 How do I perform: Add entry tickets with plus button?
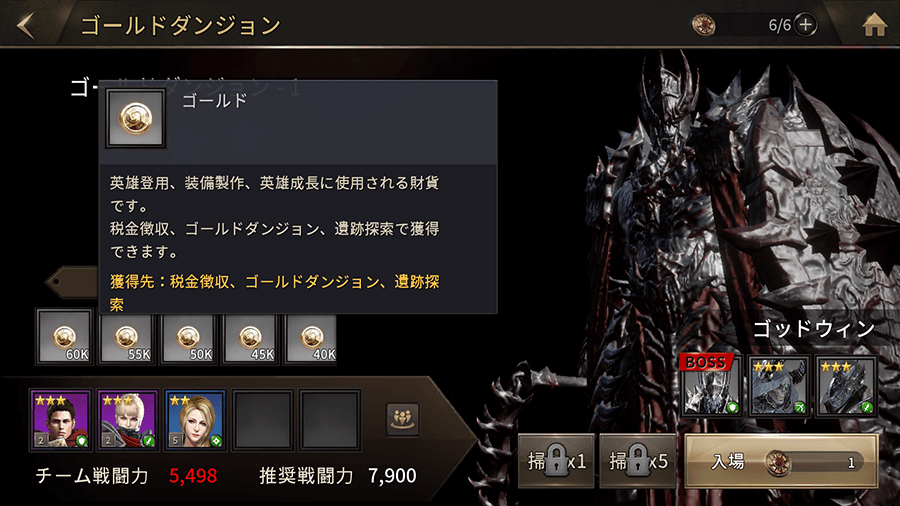pyautogui.click(x=806, y=25)
